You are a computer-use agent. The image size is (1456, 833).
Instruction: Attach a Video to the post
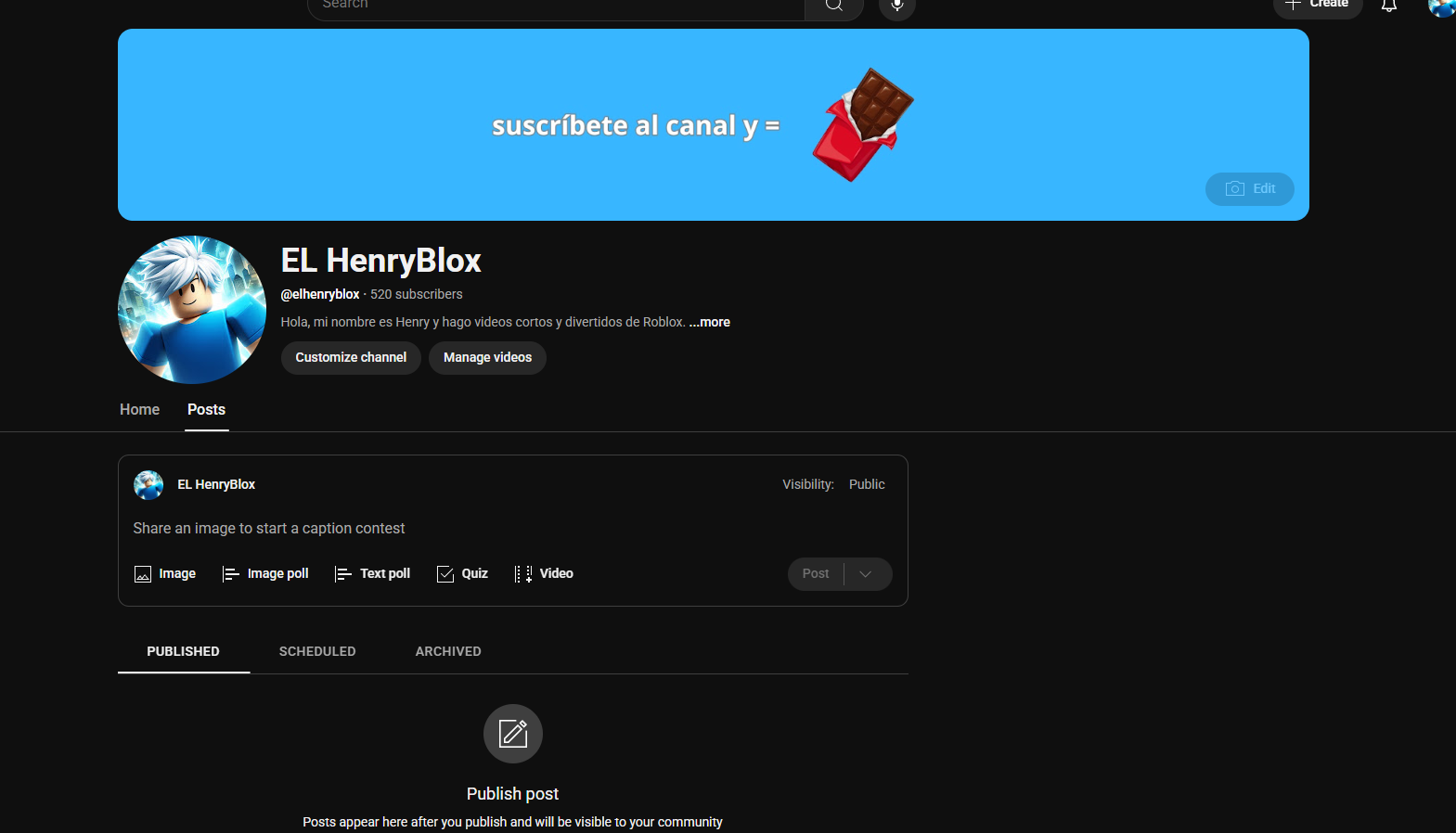pos(544,574)
